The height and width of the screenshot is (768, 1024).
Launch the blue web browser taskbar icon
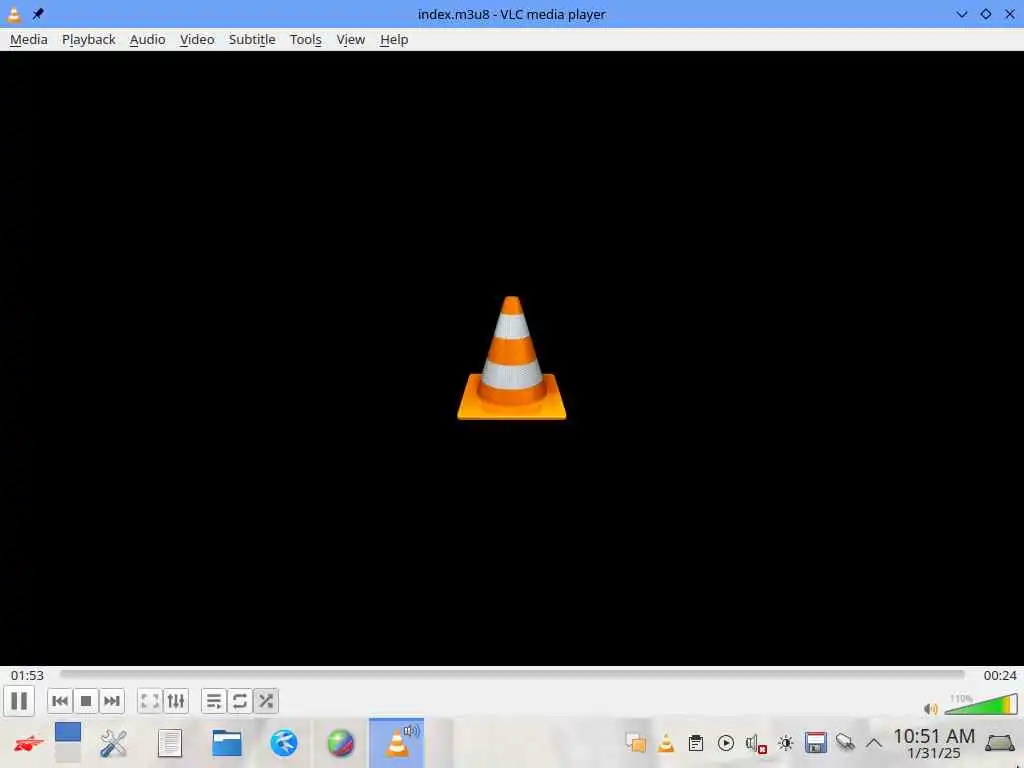(x=283, y=743)
